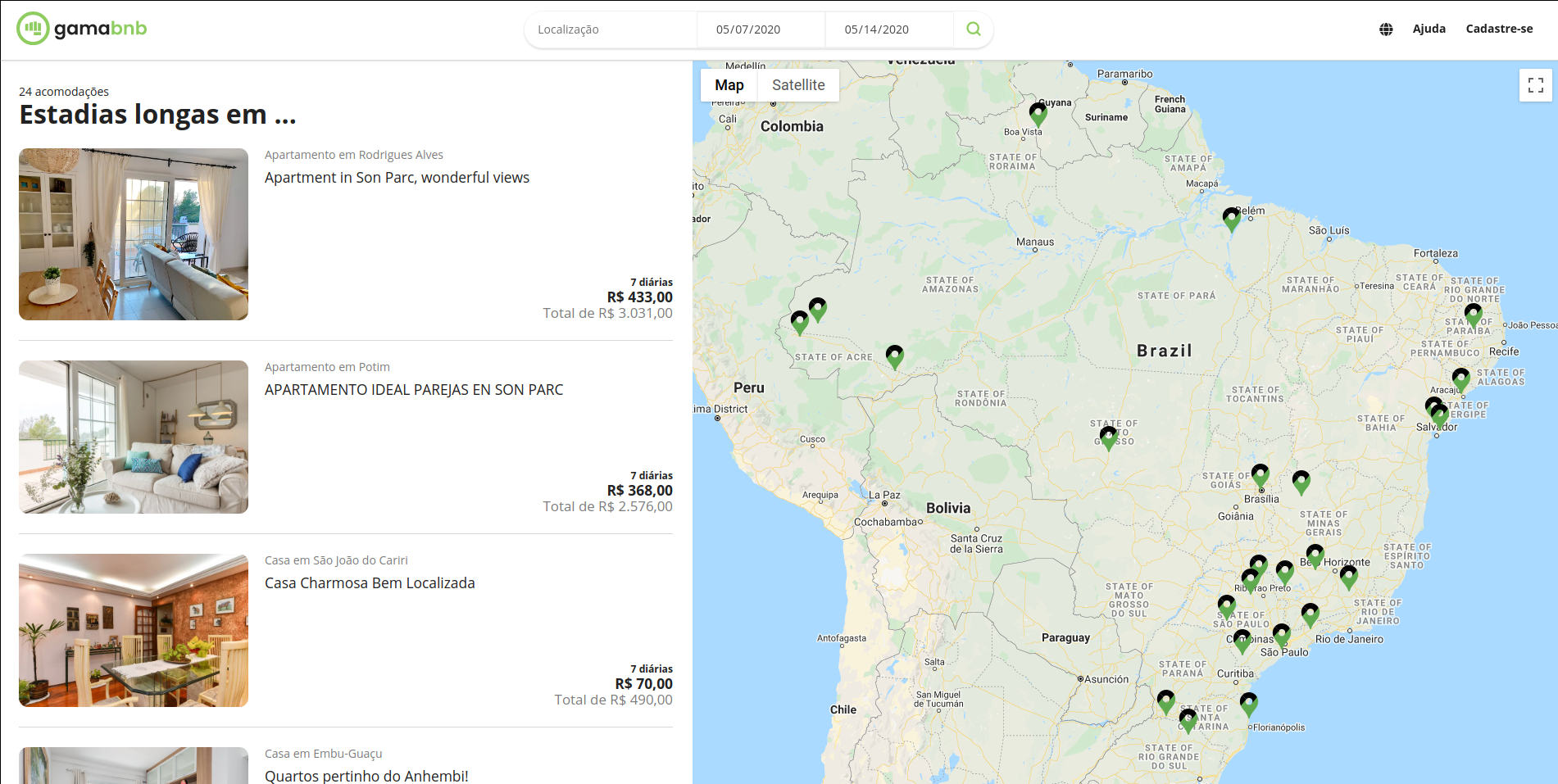The image size is (1558, 784).
Task: Click 'Estadias longas em ...' heading
Action: [x=157, y=115]
